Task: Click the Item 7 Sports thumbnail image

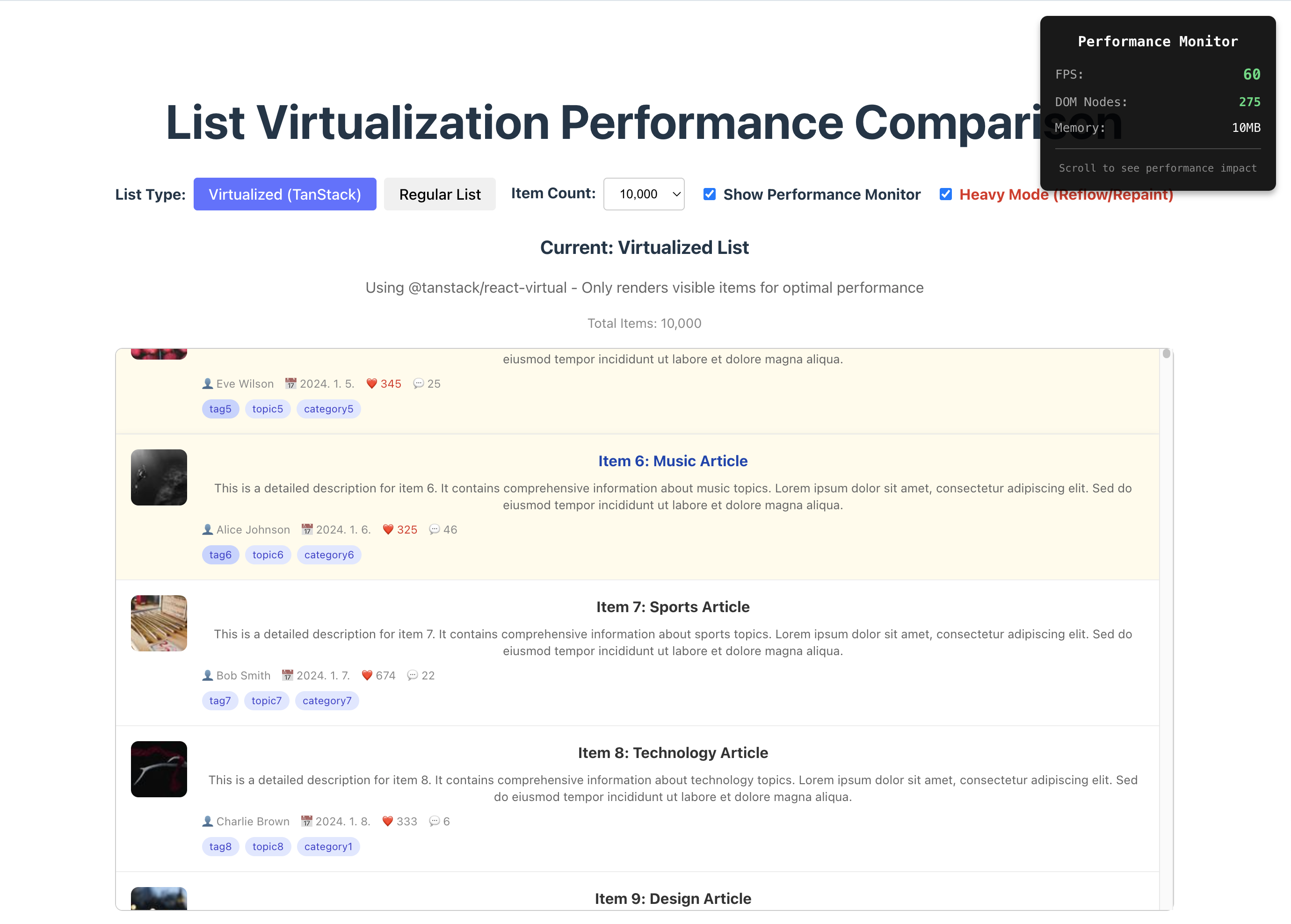Action: pos(159,623)
